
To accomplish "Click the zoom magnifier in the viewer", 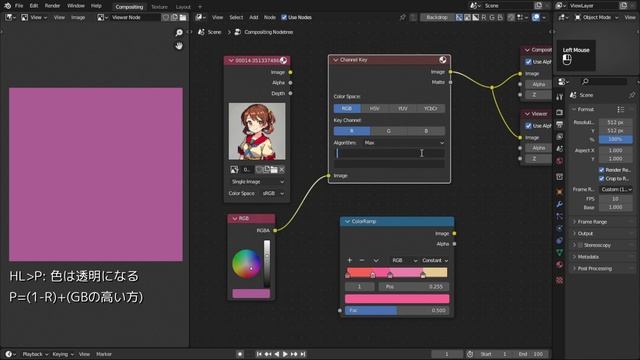I will tap(179, 33).
